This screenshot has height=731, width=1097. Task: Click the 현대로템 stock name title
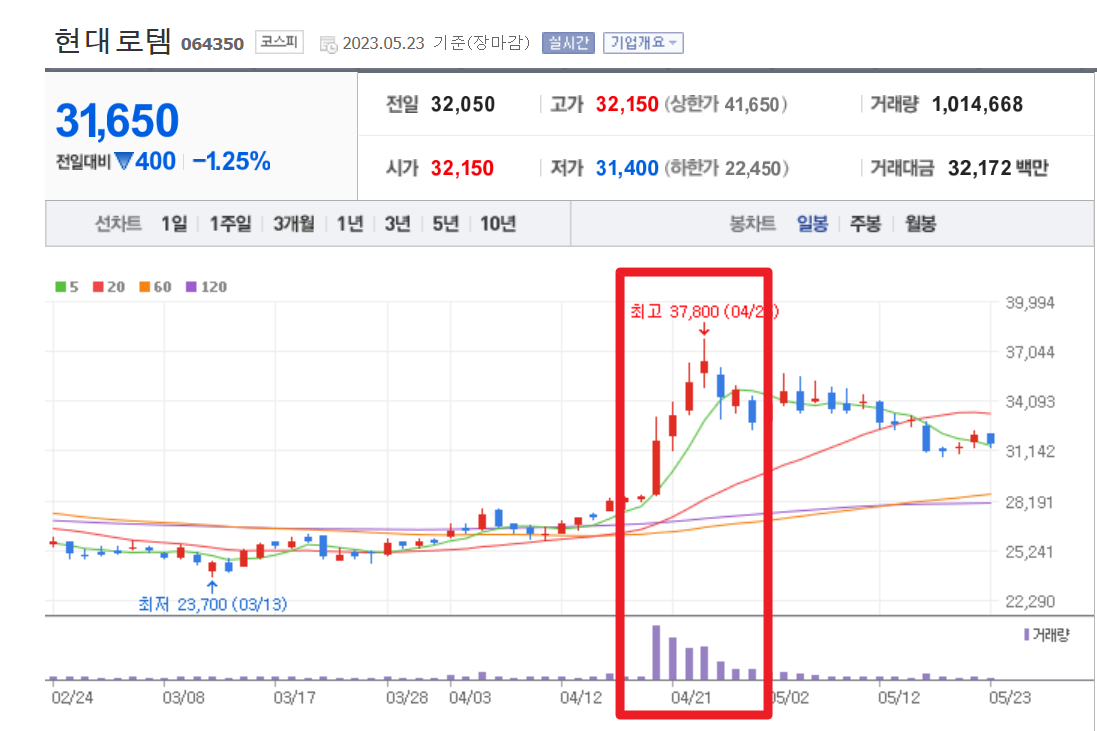point(113,41)
